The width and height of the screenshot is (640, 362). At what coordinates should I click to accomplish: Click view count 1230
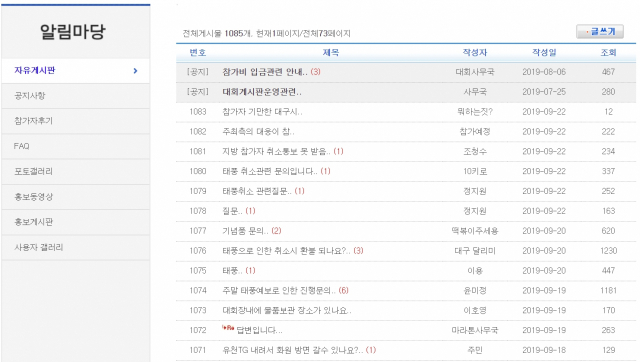pyautogui.click(x=608, y=251)
